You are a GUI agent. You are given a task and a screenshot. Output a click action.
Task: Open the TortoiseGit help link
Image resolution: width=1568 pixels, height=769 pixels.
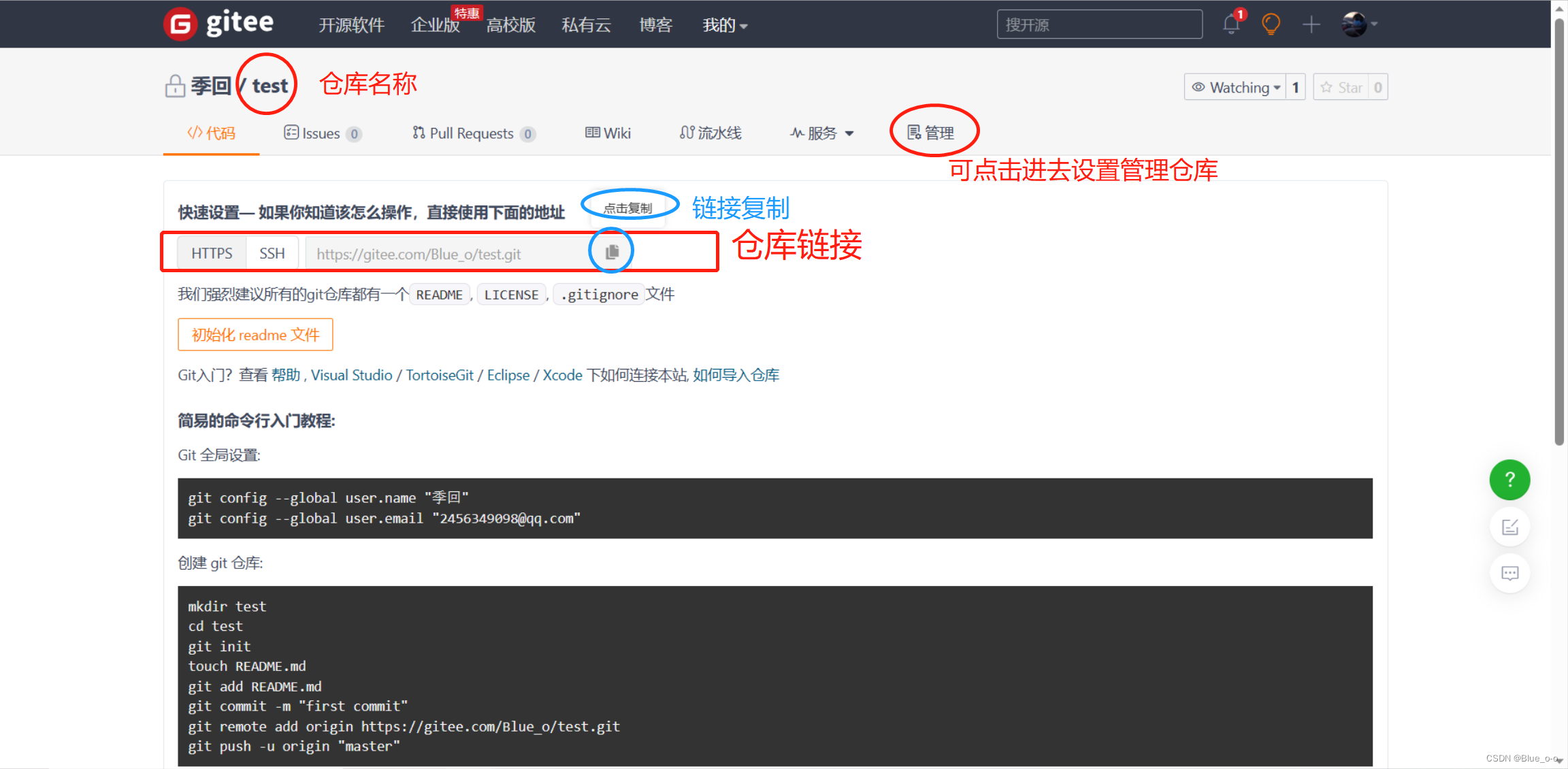pos(439,375)
